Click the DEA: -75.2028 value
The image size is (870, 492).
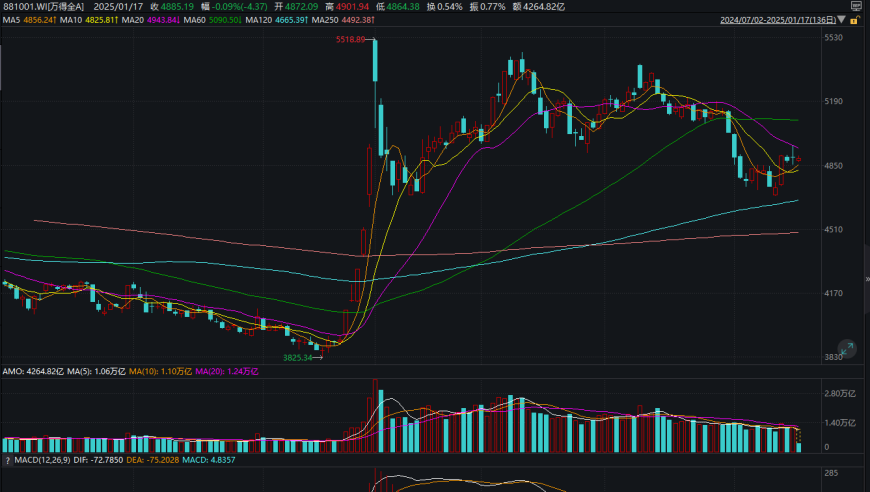(153, 460)
